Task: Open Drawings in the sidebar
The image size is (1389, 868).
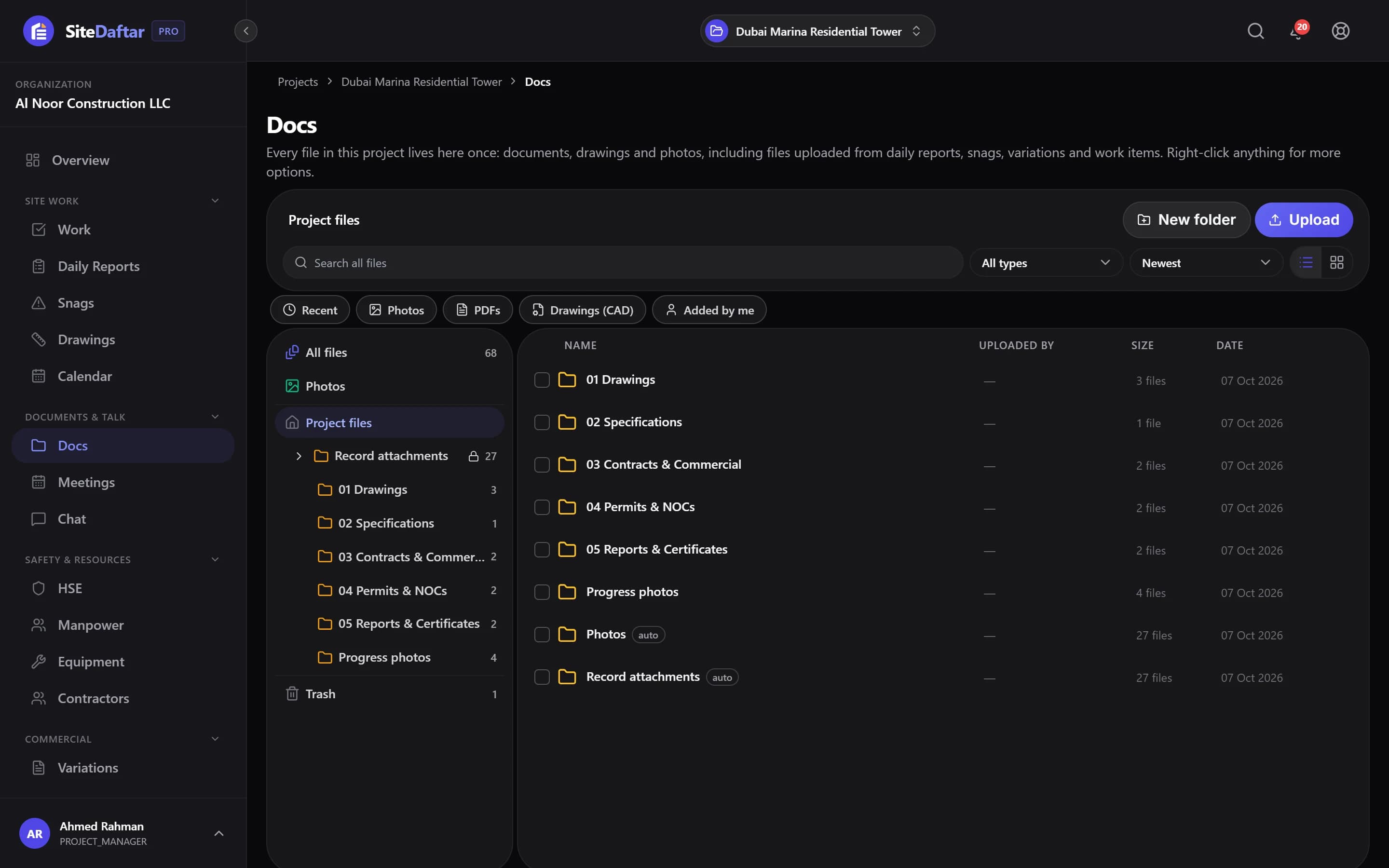Action: pos(123,340)
